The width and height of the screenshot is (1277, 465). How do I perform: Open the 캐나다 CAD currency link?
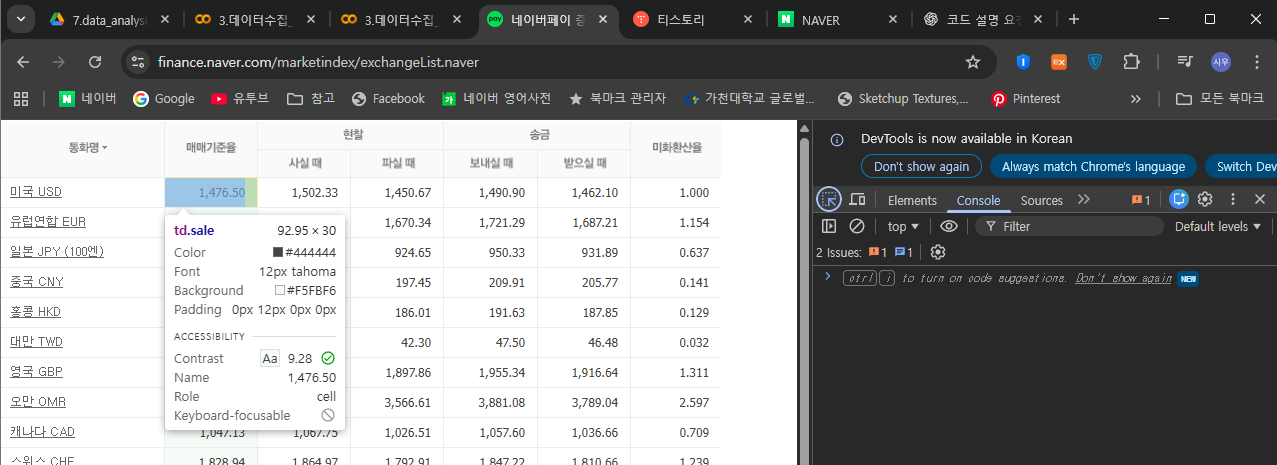[x=42, y=432]
